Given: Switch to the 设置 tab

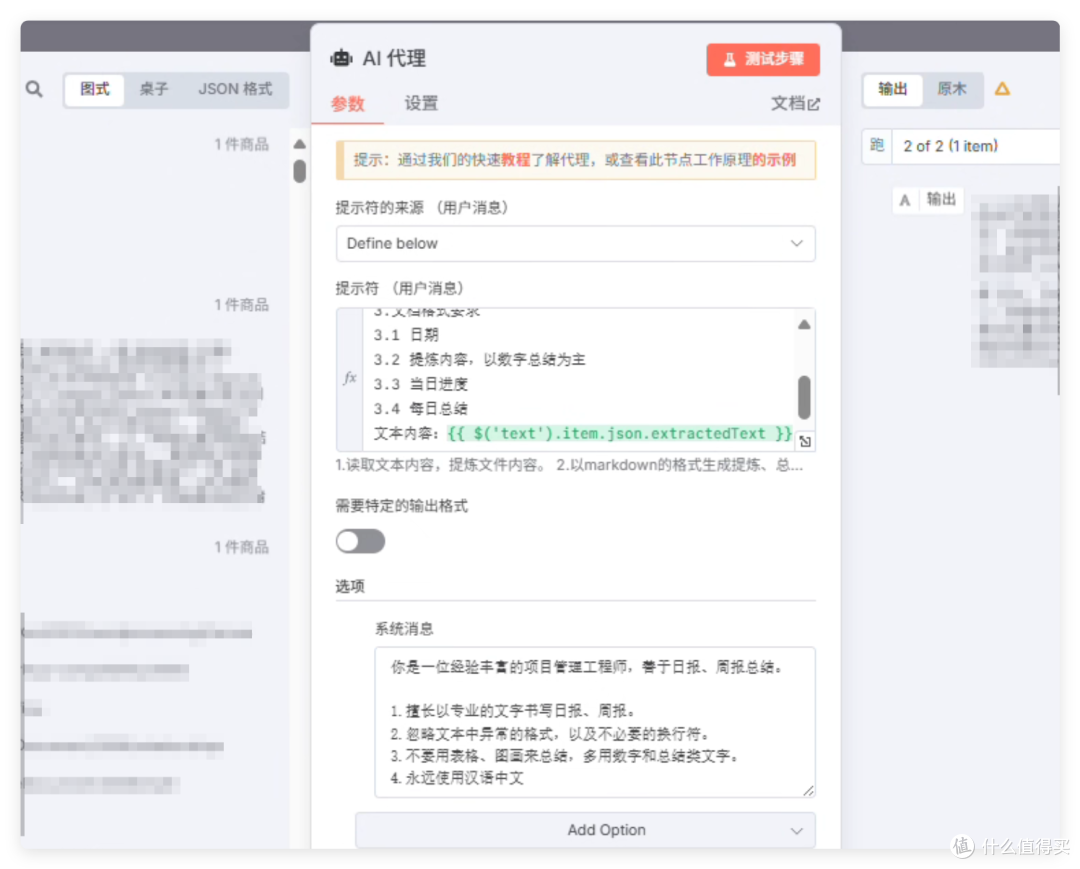Looking at the screenshot, I should tap(421, 104).
